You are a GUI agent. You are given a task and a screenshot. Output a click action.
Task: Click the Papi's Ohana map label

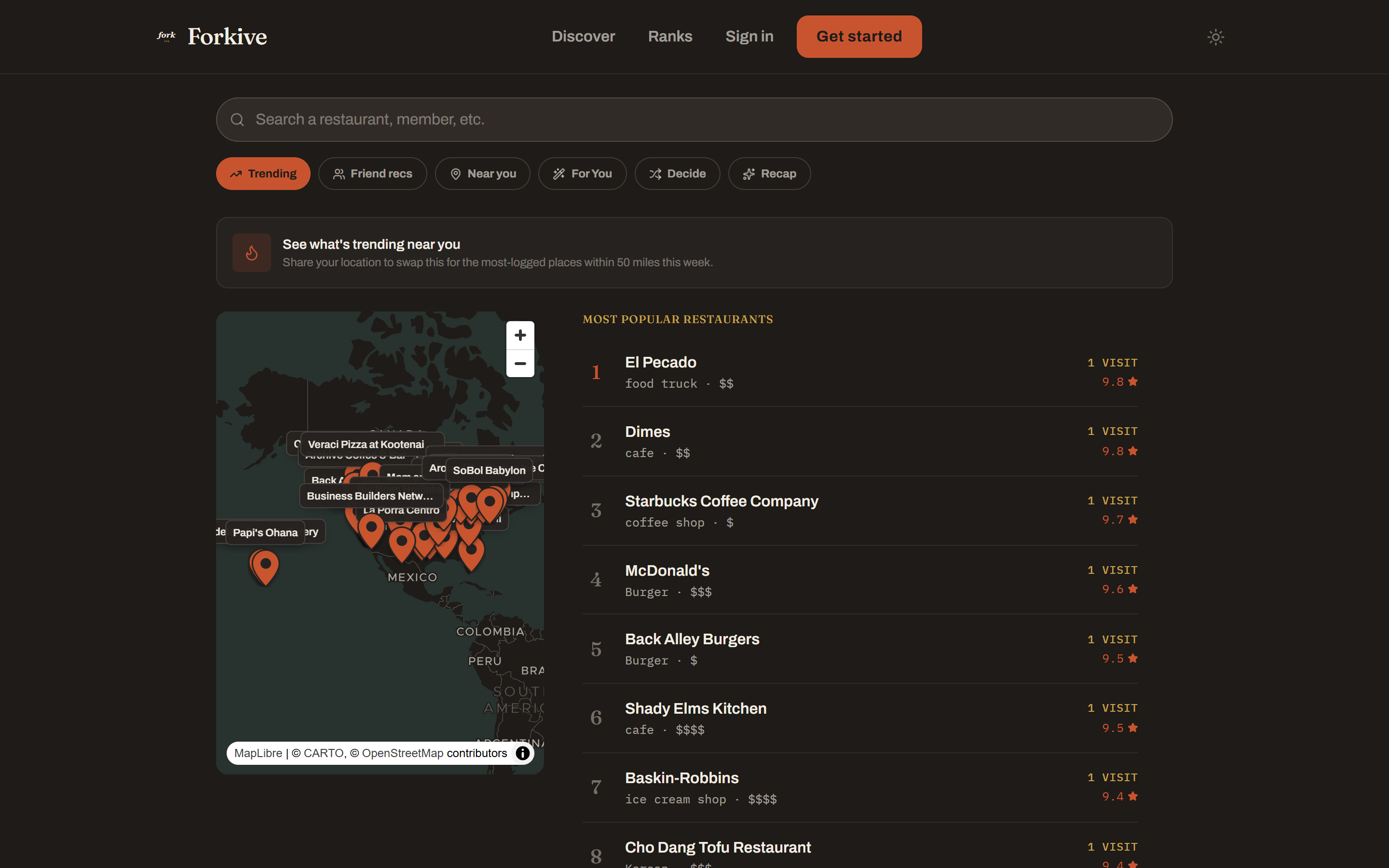[x=265, y=533]
